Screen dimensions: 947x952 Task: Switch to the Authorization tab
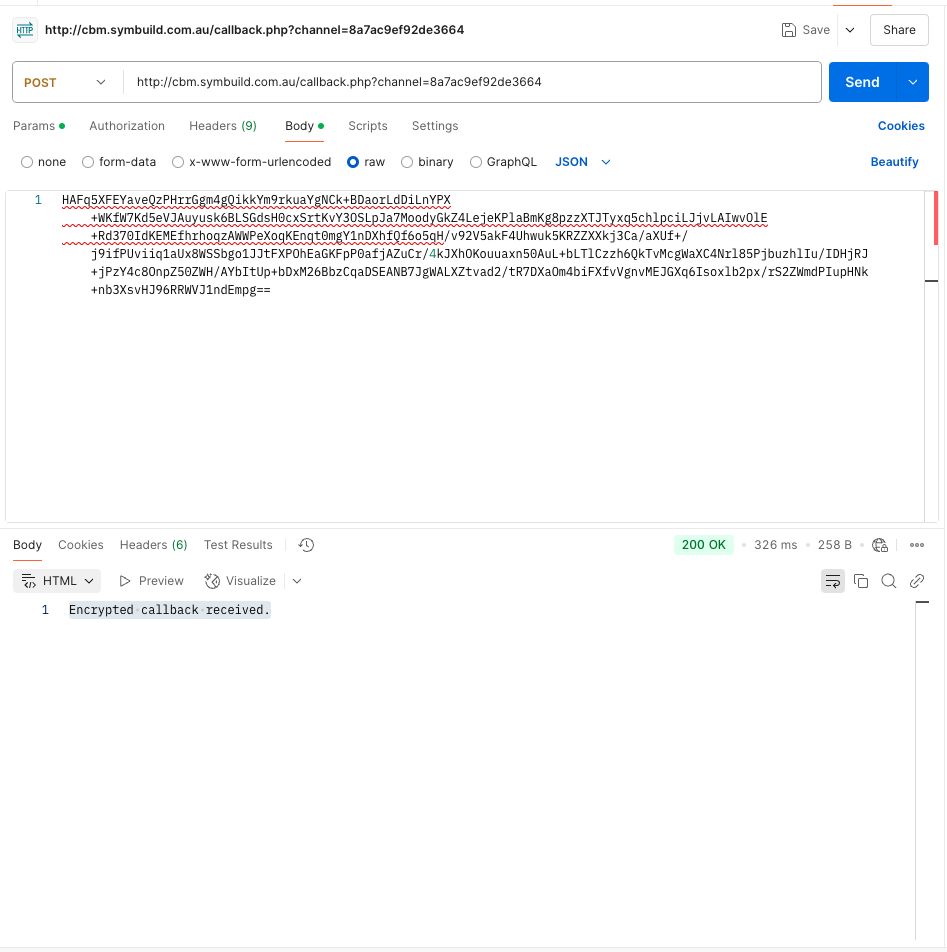[x=127, y=126]
